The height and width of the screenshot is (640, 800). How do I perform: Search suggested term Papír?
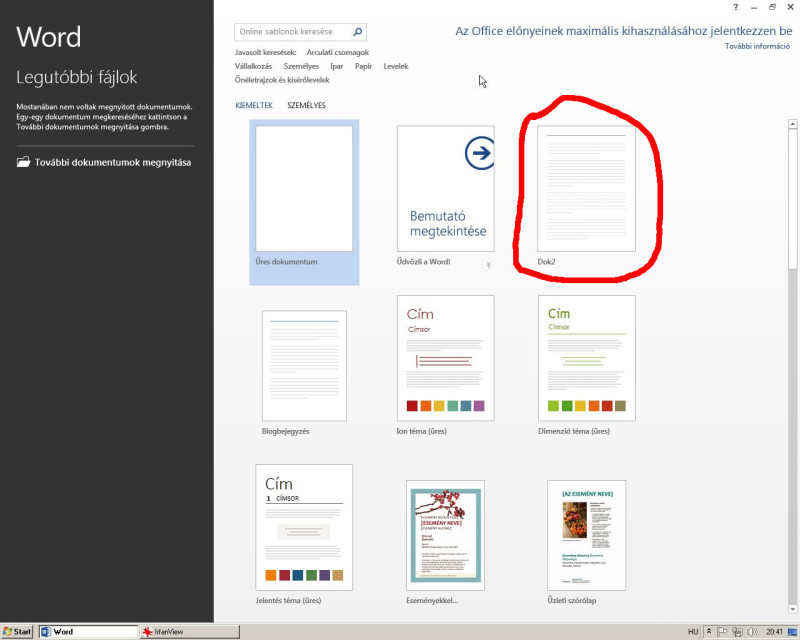click(x=363, y=66)
